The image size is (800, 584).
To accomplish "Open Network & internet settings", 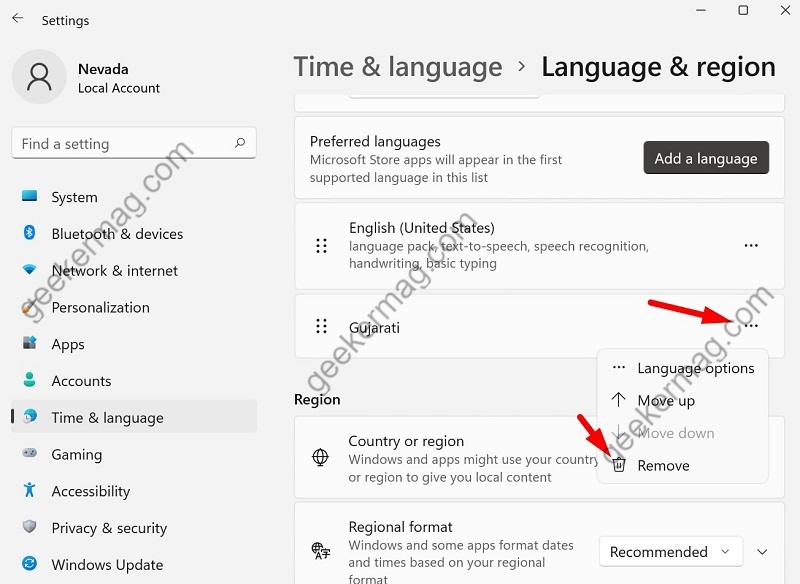I will point(134,270).
